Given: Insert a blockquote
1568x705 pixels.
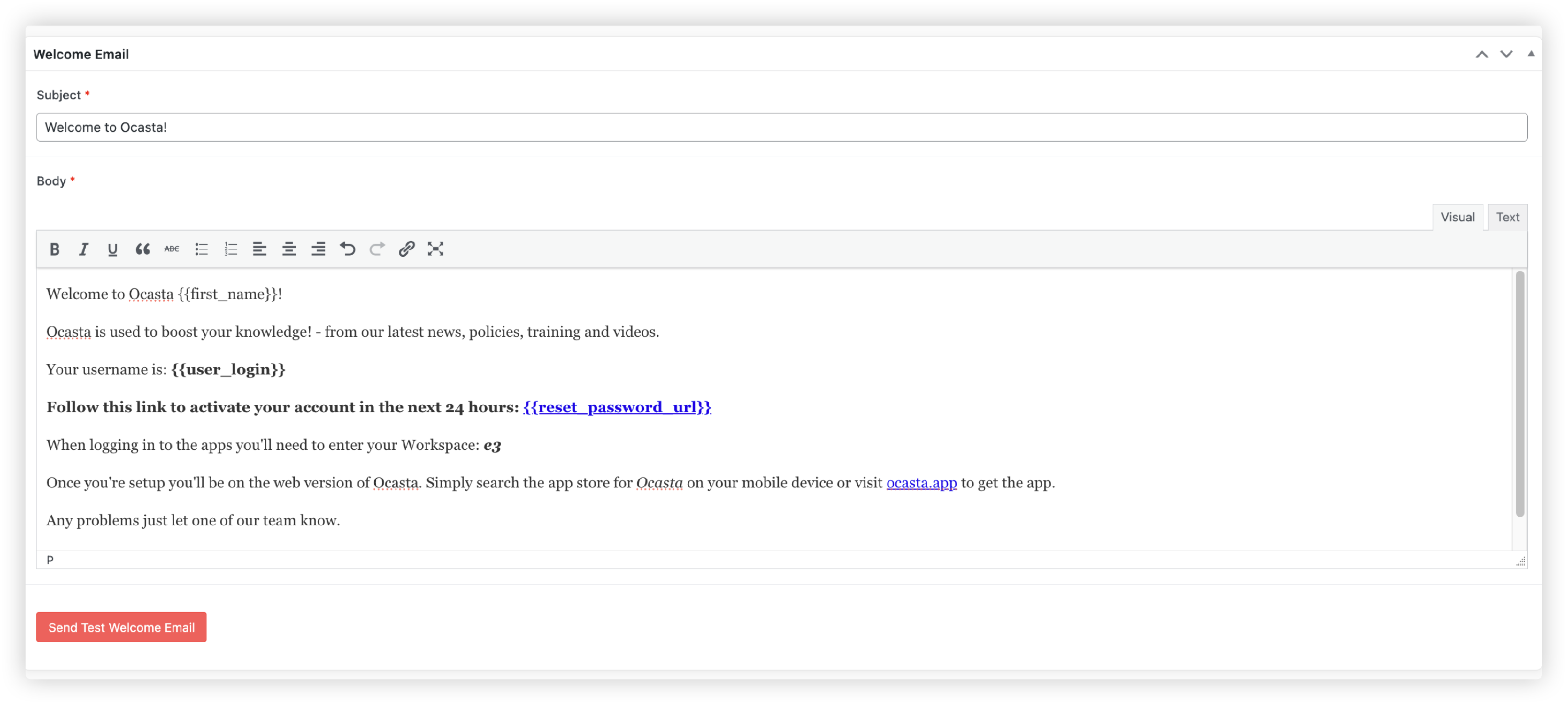Looking at the screenshot, I should click(143, 248).
